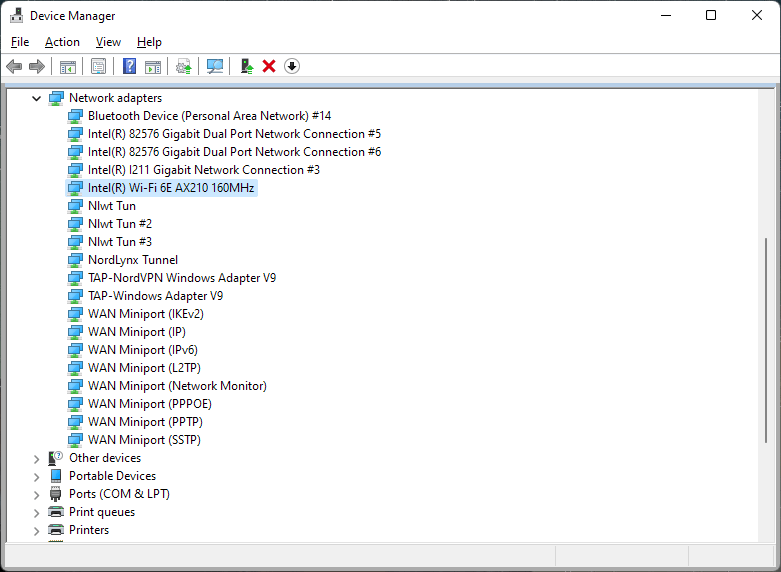The image size is (781, 572).
Task: Click the Enable device green-arrow icon
Action: [x=246, y=66]
